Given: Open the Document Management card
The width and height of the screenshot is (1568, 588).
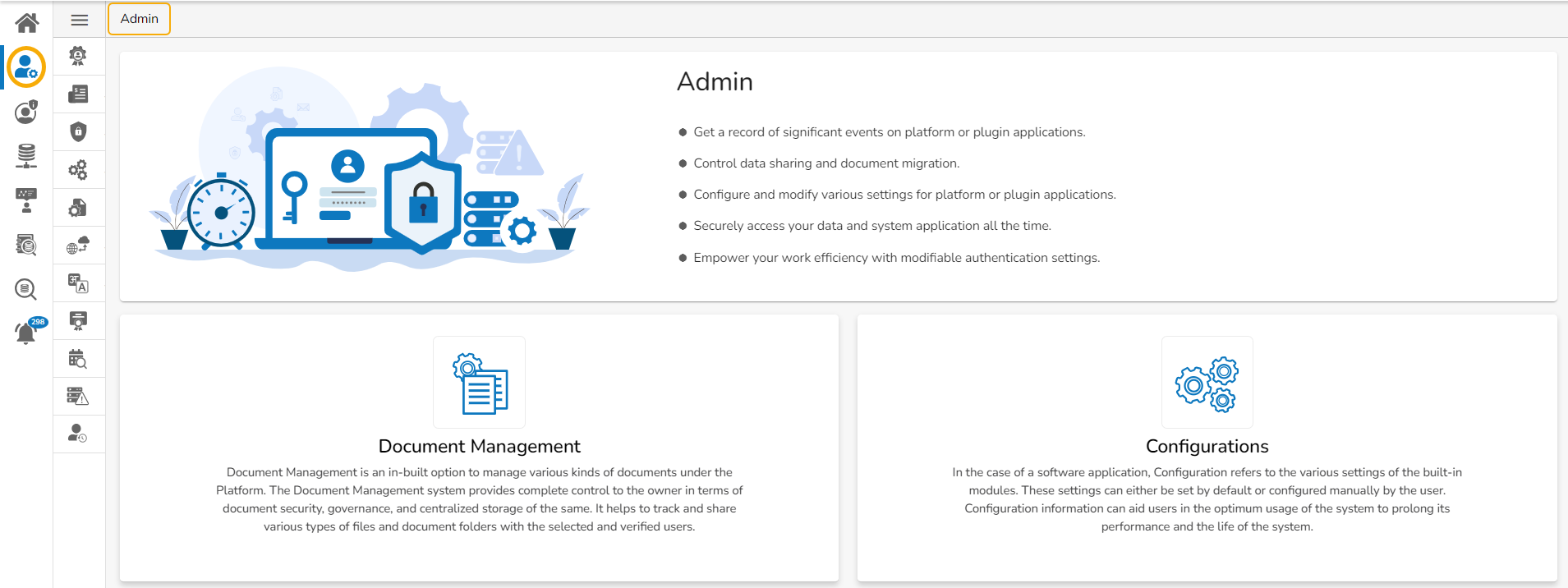Looking at the screenshot, I should [479, 447].
